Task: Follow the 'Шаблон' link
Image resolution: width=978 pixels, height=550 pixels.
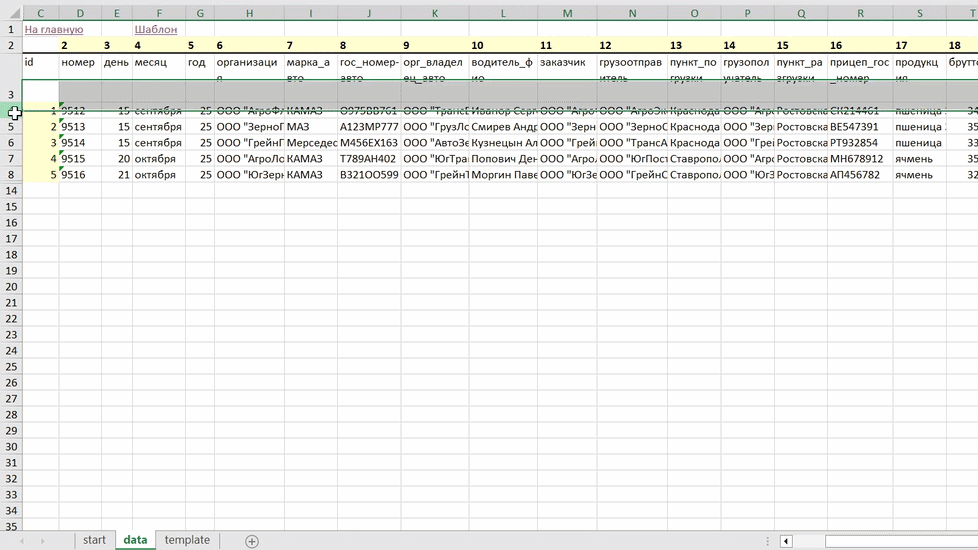Action: 156,29
